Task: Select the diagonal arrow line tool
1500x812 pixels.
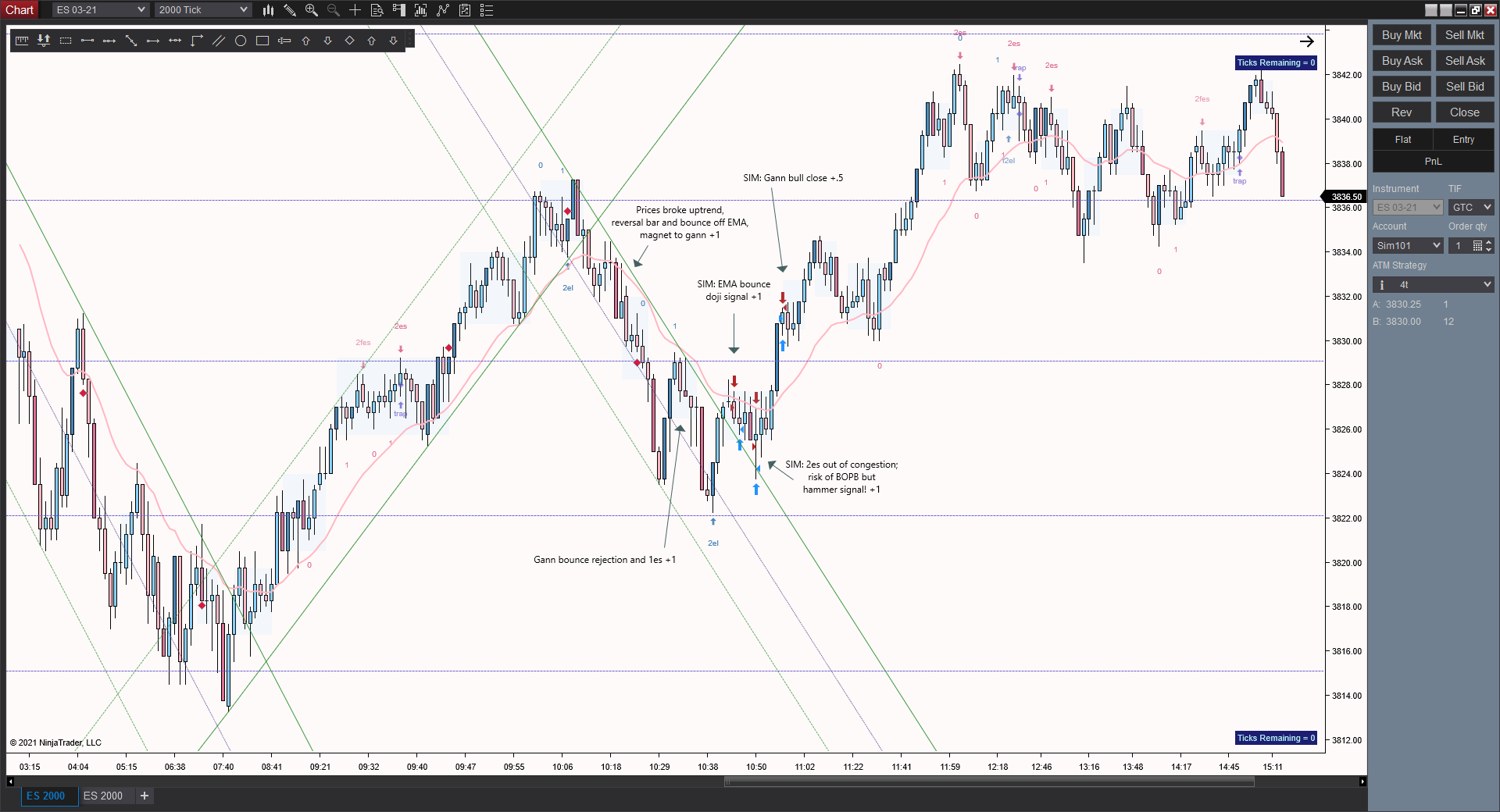Action: [131, 41]
